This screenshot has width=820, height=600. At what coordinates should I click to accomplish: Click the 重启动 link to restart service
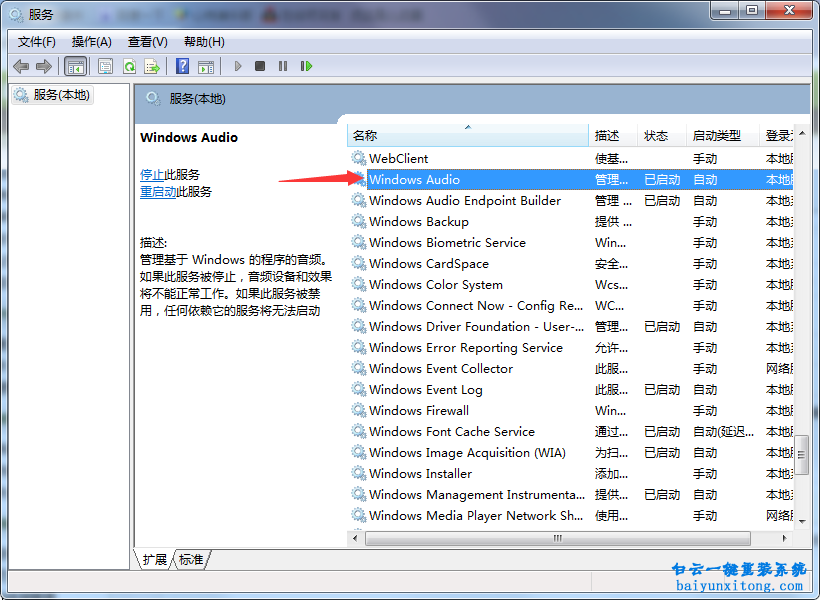[x=158, y=192]
